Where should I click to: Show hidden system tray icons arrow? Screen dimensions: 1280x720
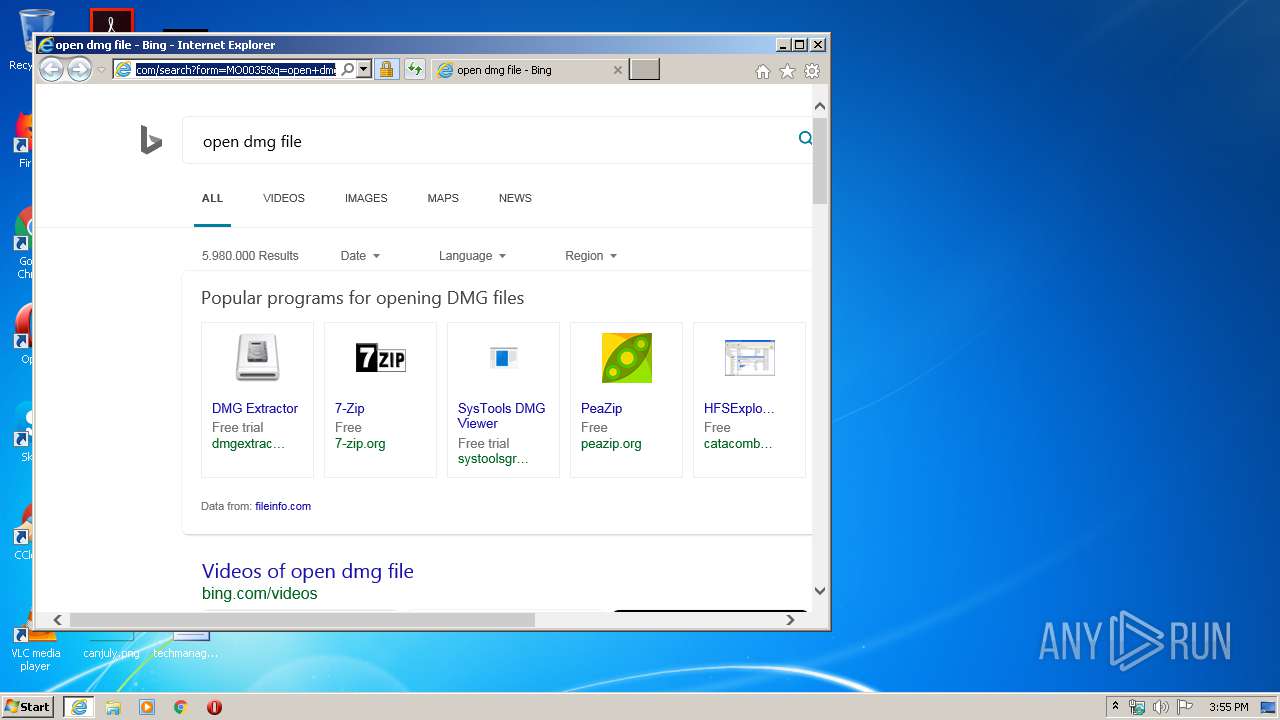(1115, 707)
